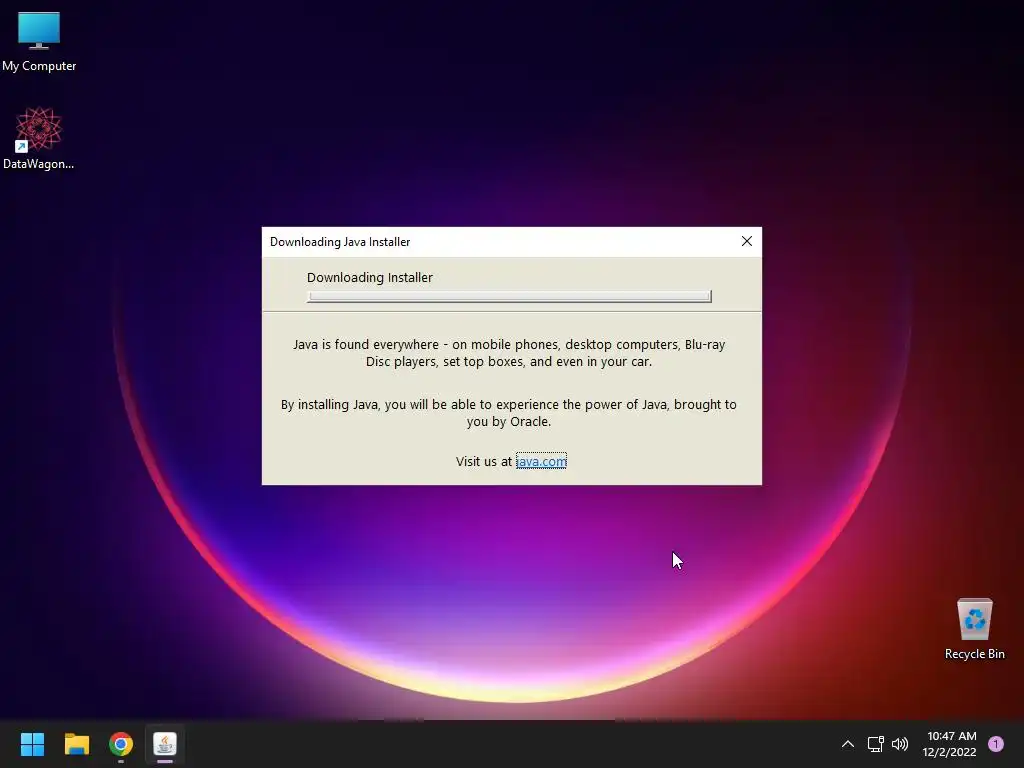Open the volume control tray icon
The height and width of the screenshot is (768, 1024).
pos(900,744)
